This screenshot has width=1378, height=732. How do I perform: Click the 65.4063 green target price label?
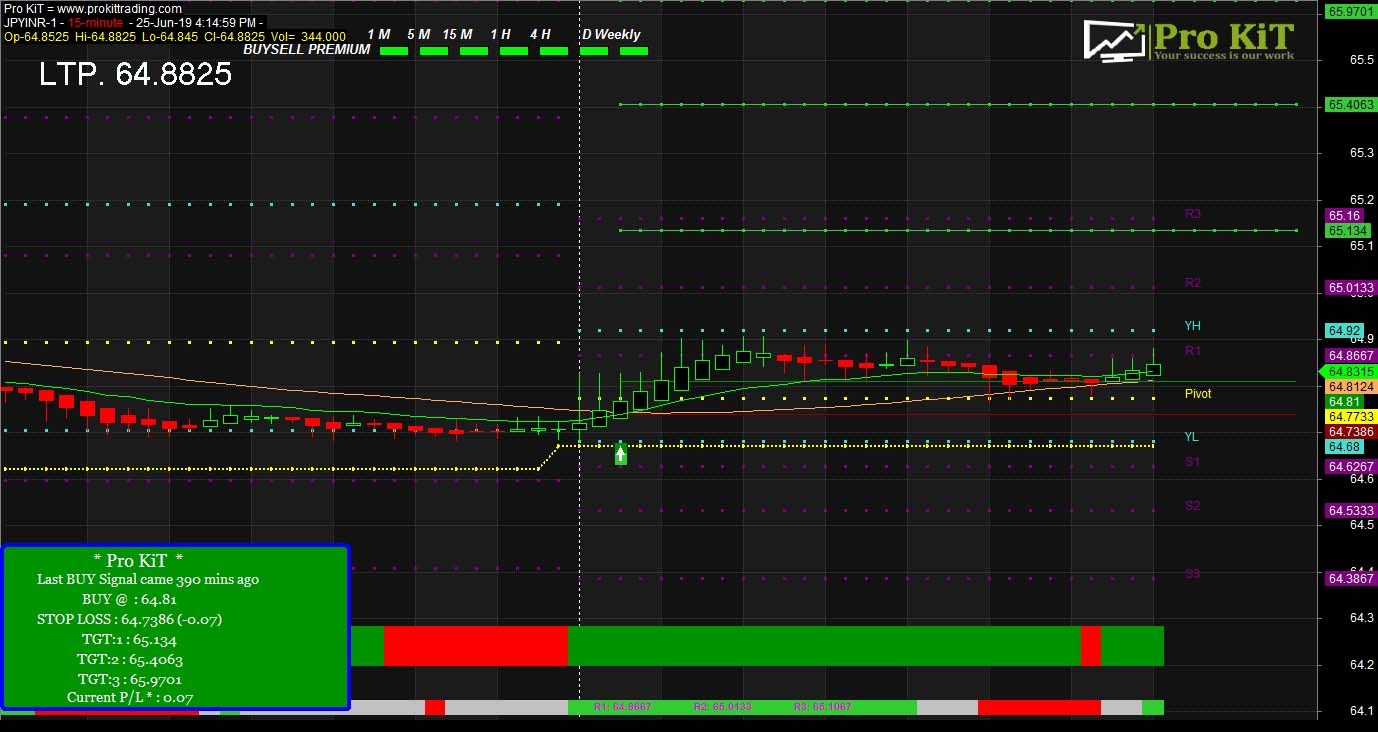point(1346,103)
